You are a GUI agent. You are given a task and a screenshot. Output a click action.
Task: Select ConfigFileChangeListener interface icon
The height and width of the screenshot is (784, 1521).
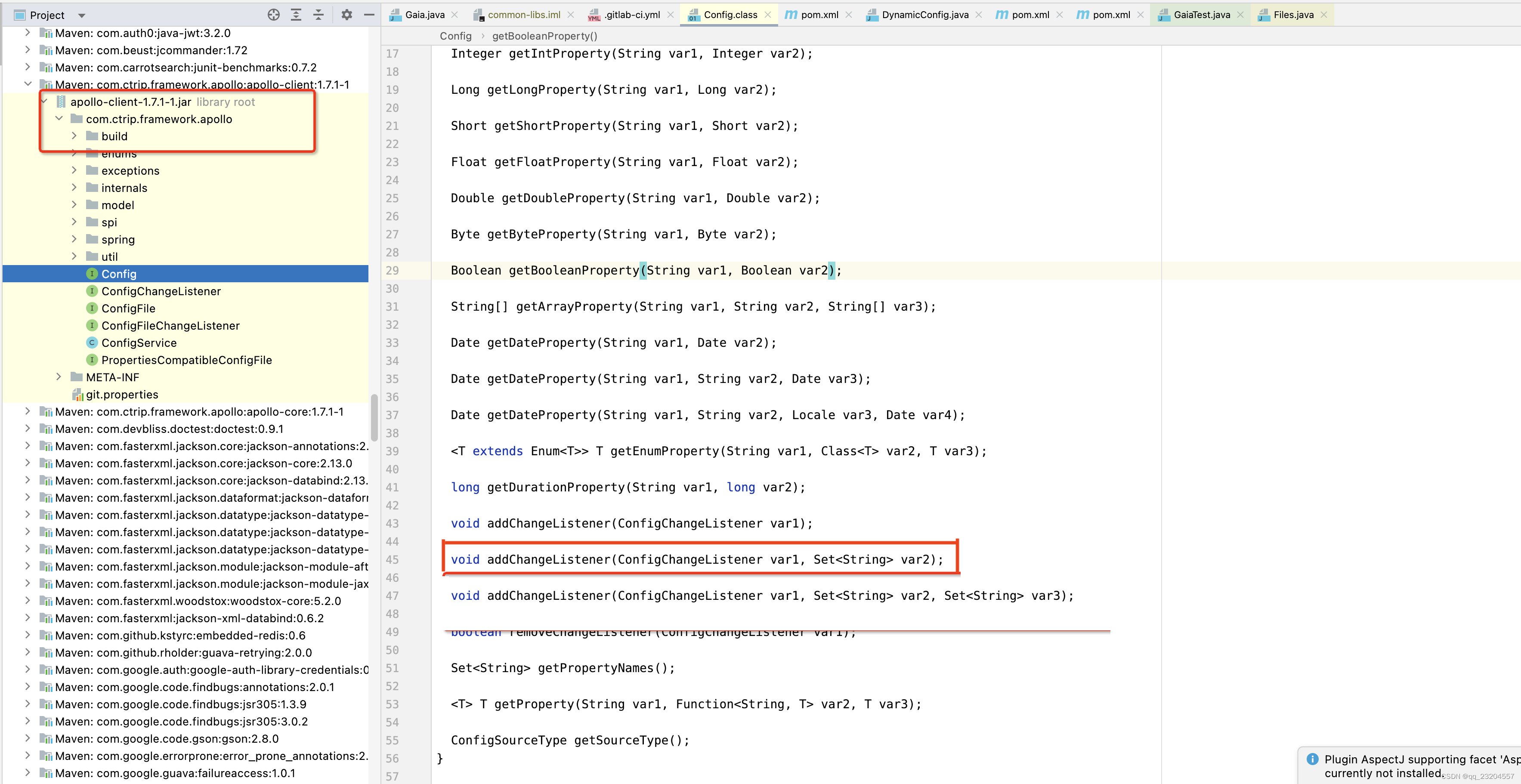click(x=92, y=325)
